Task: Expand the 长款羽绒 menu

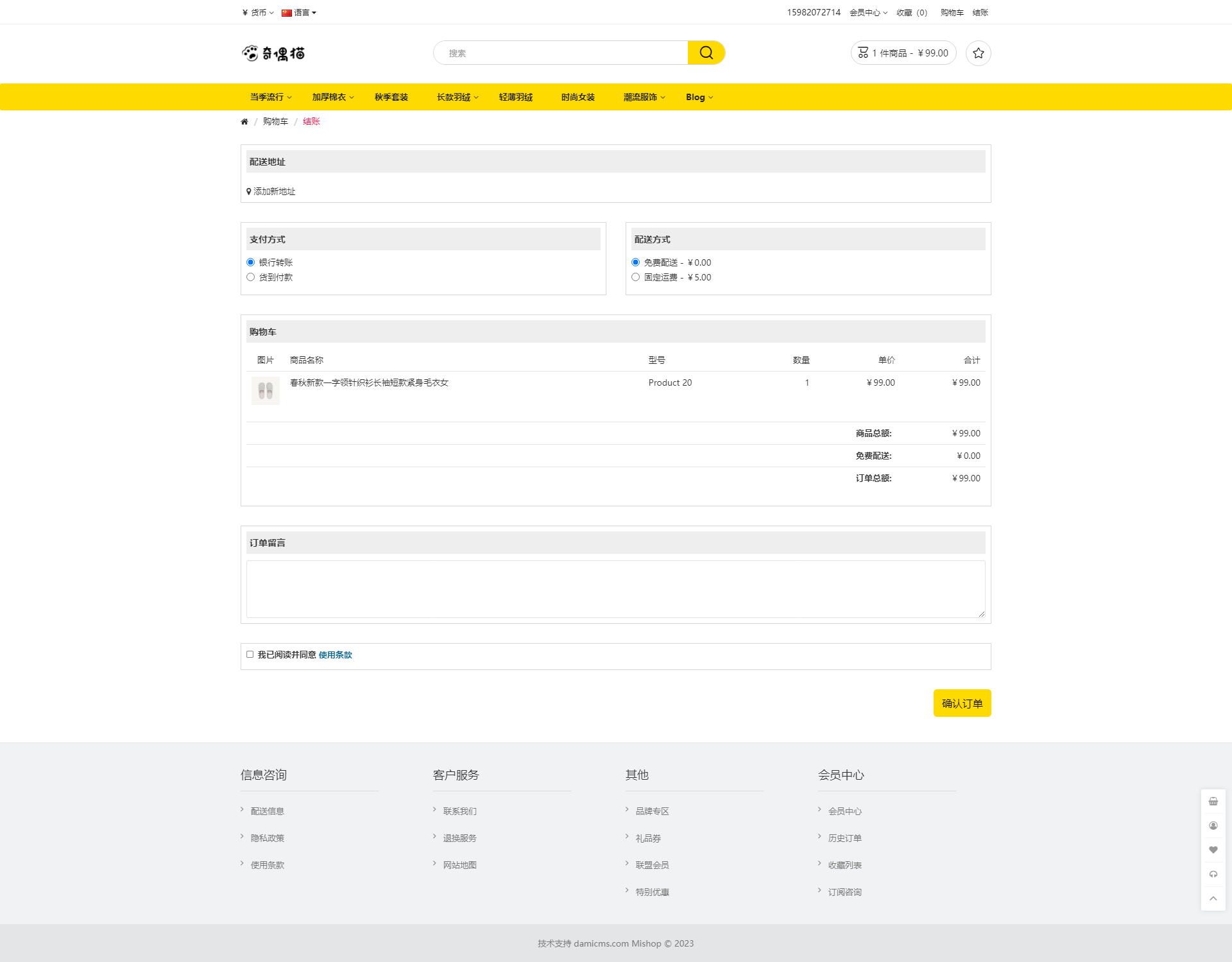Action: (458, 98)
